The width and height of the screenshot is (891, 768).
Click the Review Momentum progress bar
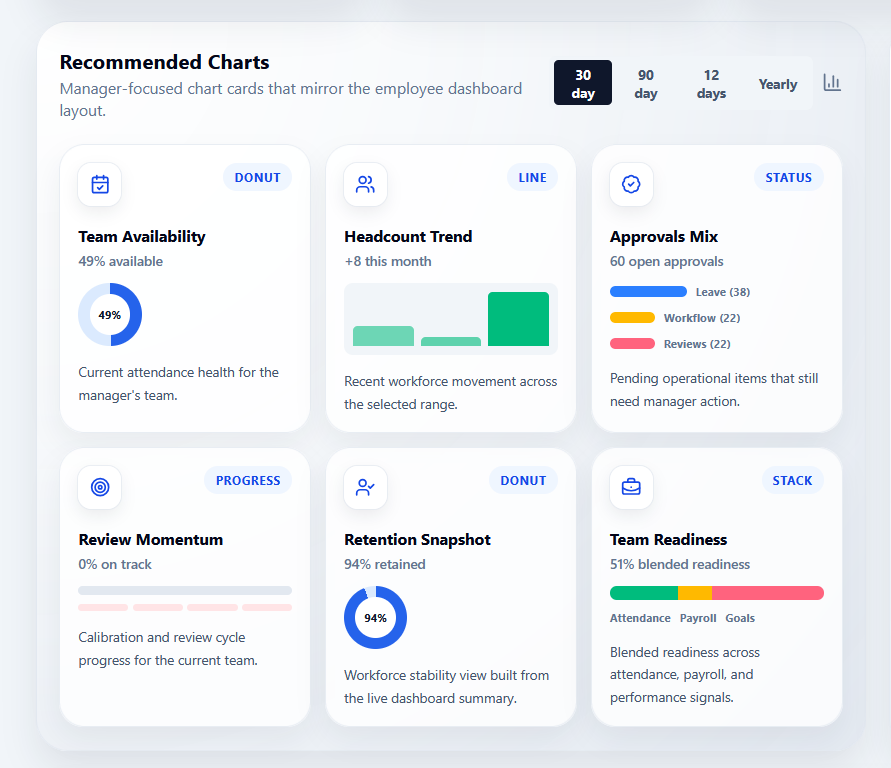point(185,590)
